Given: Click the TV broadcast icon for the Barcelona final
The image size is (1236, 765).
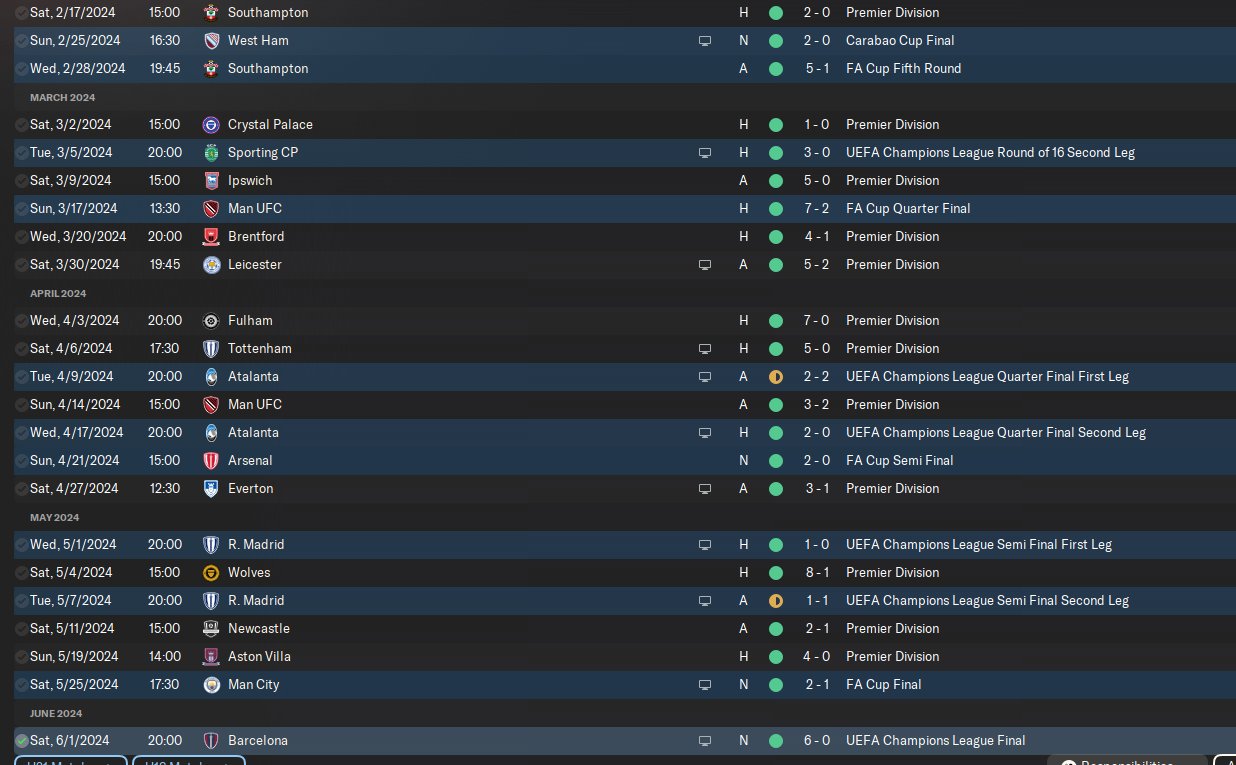Looking at the screenshot, I should click(x=705, y=741).
